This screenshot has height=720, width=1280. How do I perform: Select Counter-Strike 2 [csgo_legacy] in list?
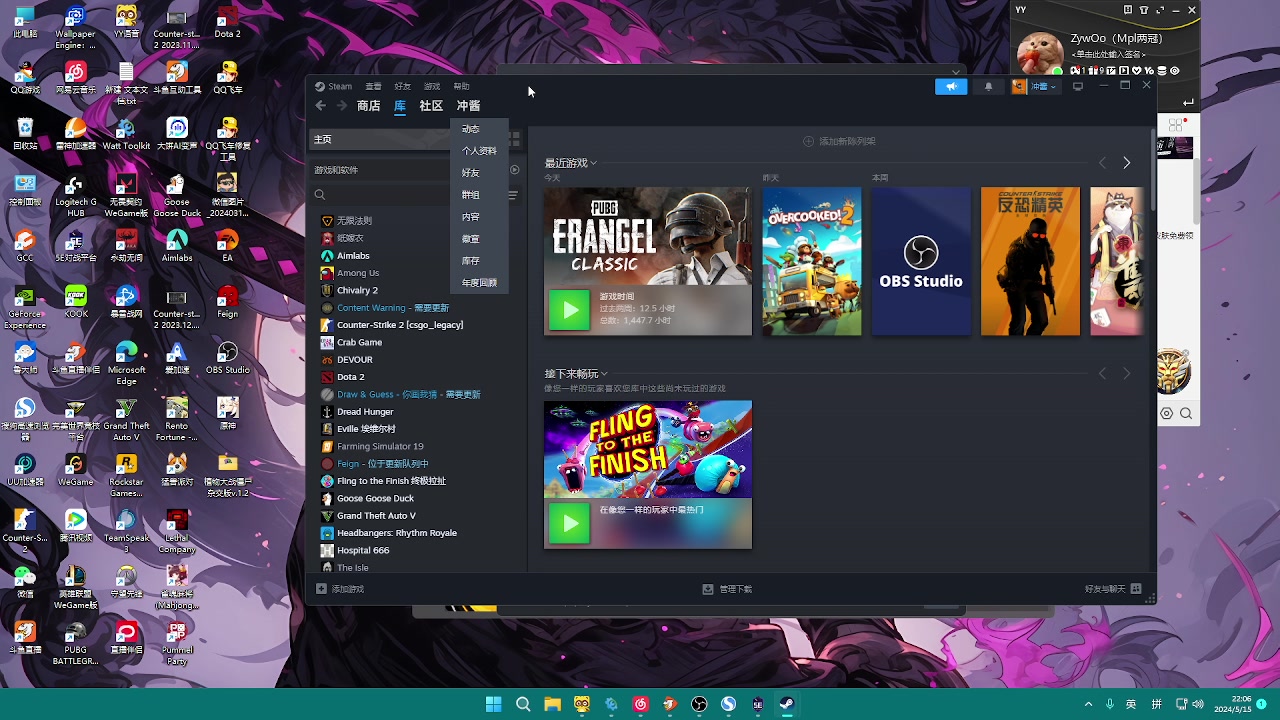400,325
